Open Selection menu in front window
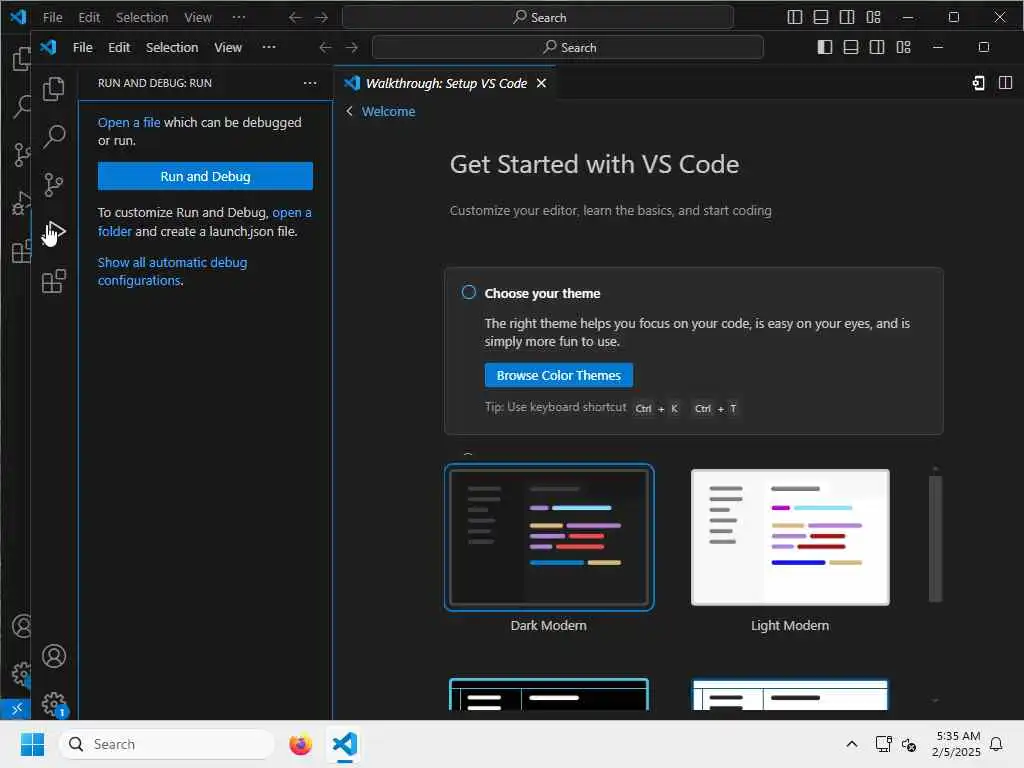The image size is (1024, 768). click(x=172, y=47)
